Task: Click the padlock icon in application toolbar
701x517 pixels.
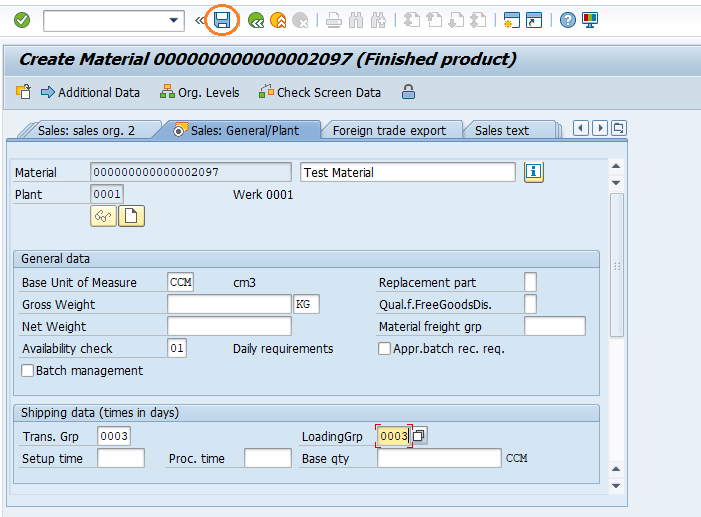Action: (x=408, y=92)
